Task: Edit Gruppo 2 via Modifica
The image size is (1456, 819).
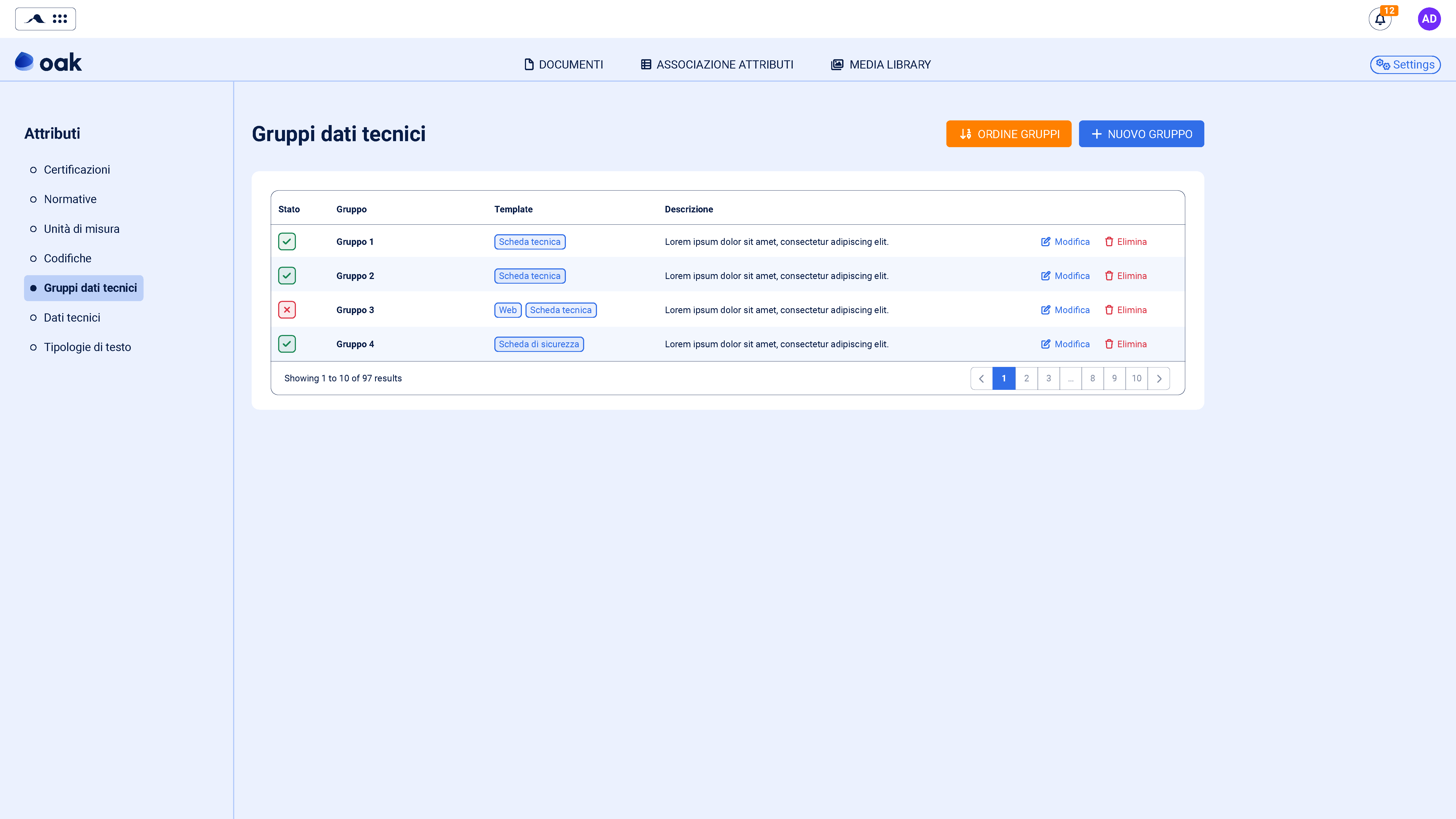Action: pos(1065,276)
